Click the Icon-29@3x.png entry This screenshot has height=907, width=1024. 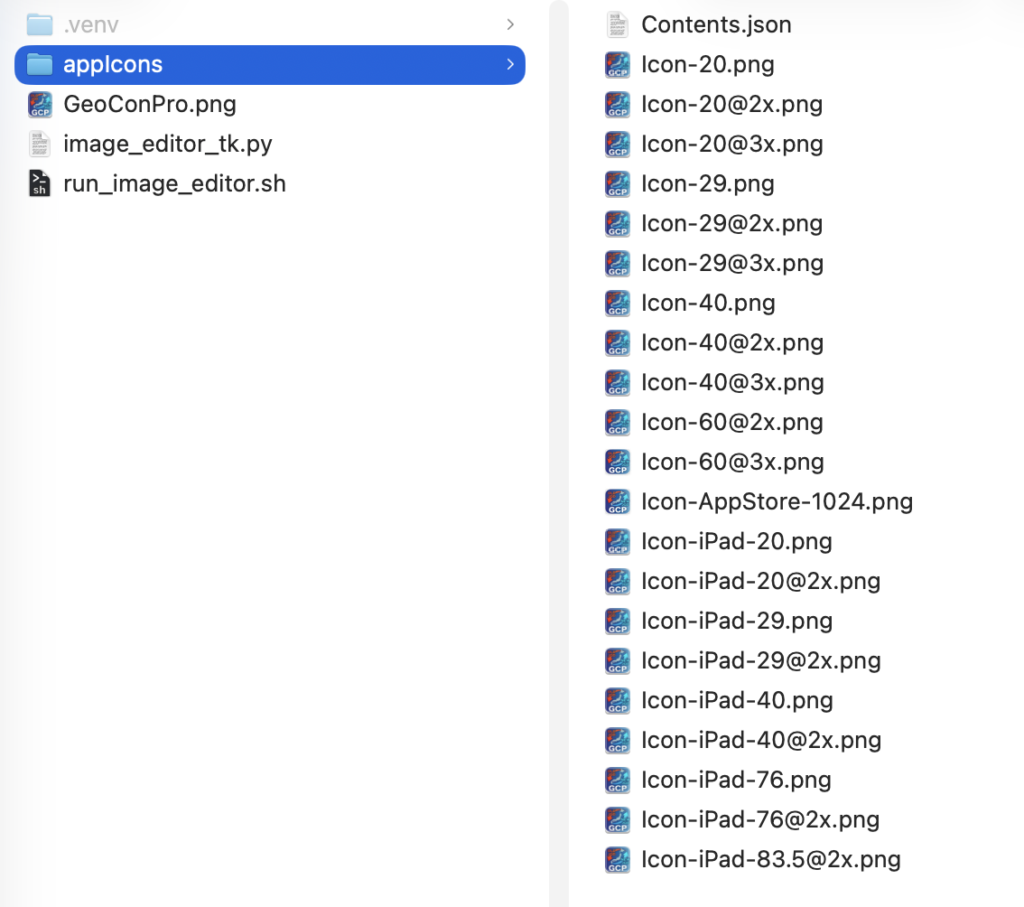click(714, 263)
